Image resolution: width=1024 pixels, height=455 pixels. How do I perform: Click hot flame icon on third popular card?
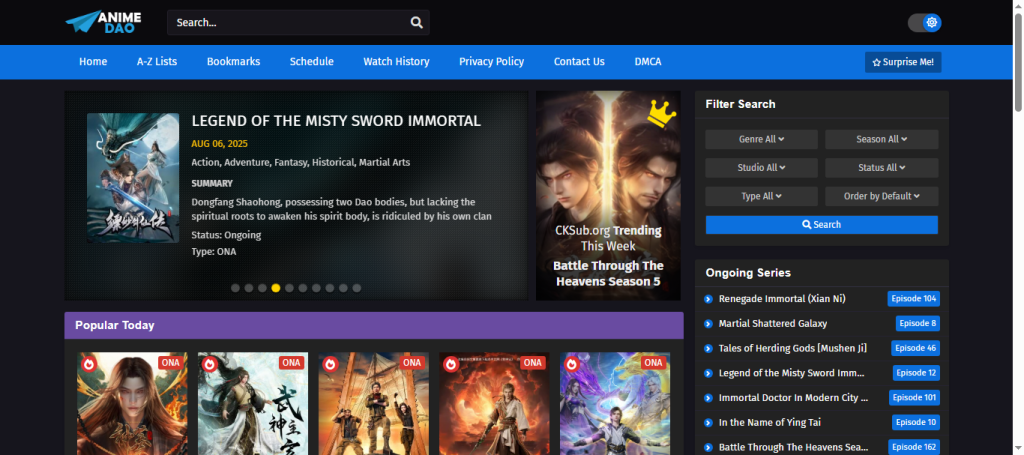coord(330,364)
